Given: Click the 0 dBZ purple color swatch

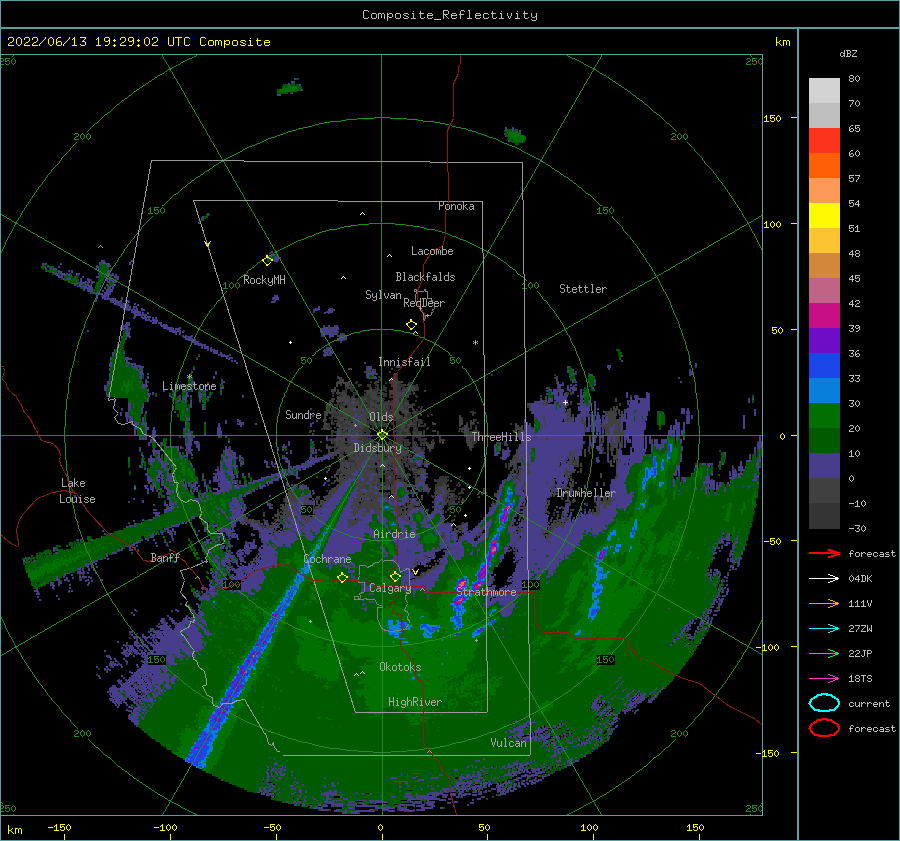Looking at the screenshot, I should 824,466.
